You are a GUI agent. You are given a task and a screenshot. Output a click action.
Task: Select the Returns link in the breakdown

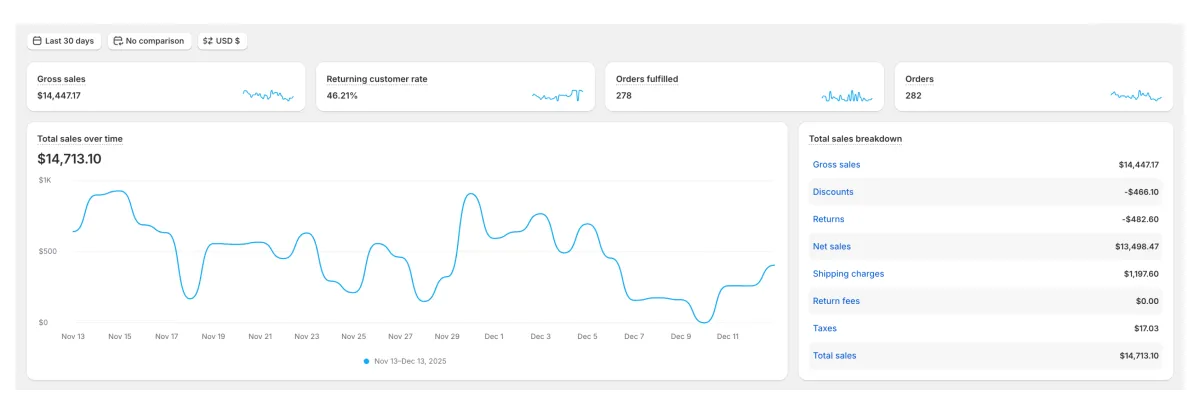828,219
